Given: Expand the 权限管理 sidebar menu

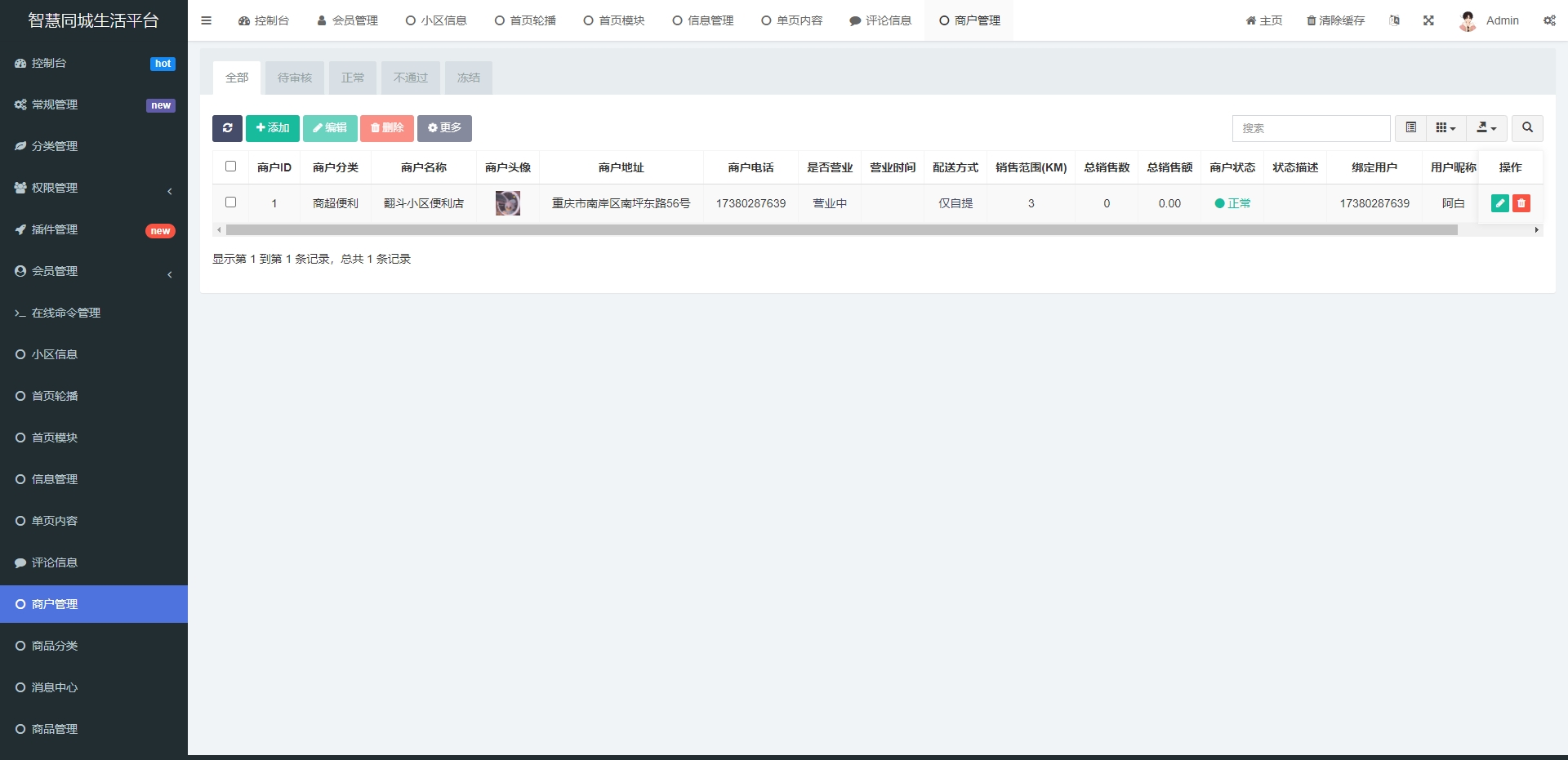Looking at the screenshot, I should pos(94,188).
